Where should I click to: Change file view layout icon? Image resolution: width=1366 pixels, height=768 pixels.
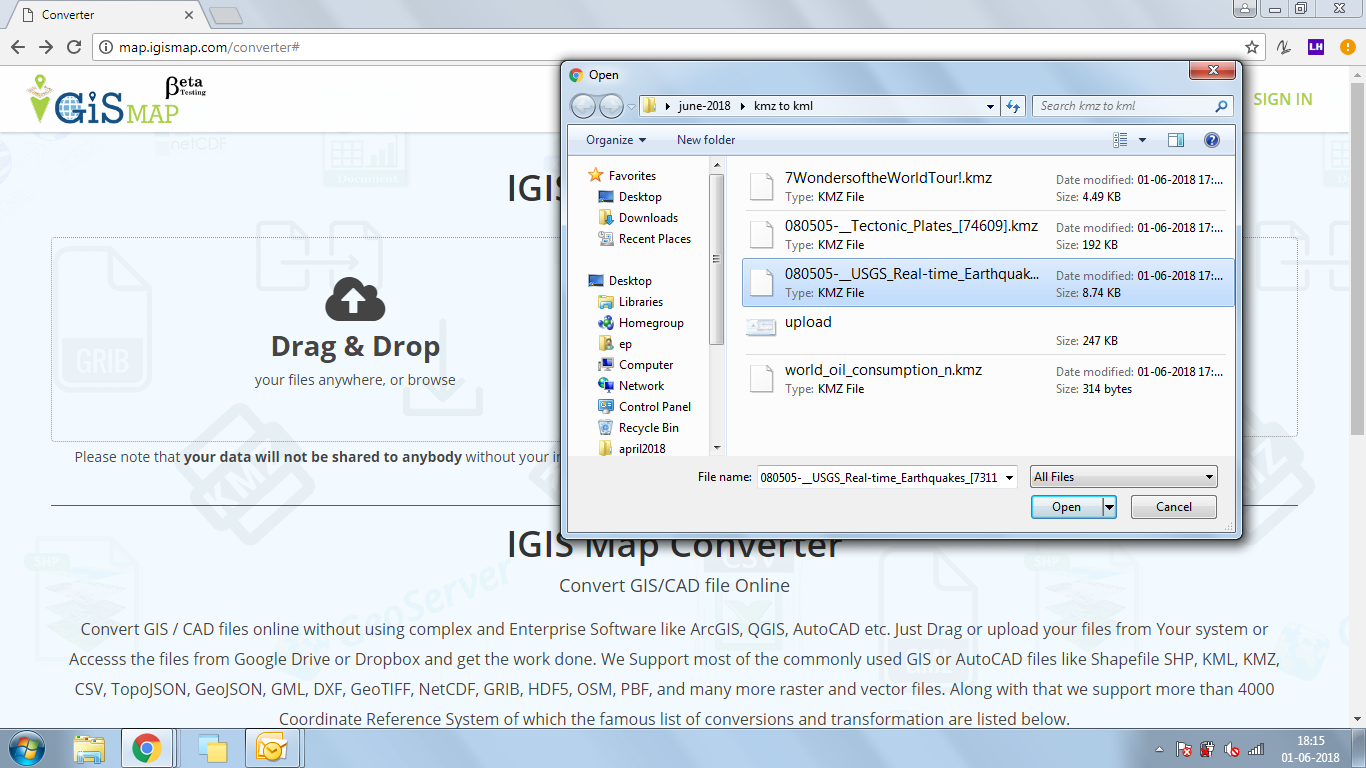point(1120,140)
